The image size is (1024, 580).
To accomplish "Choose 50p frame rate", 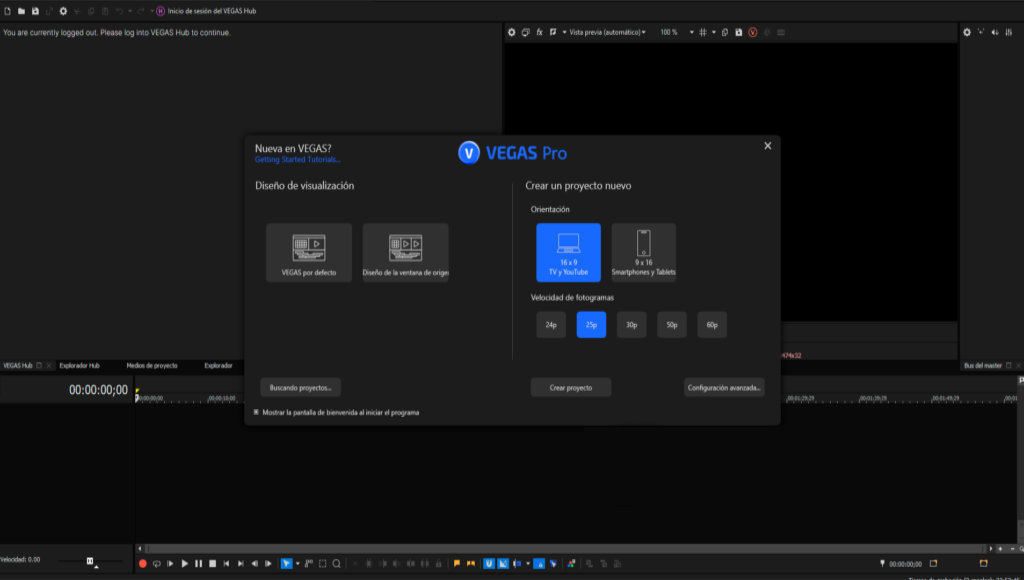I will [x=671, y=325].
